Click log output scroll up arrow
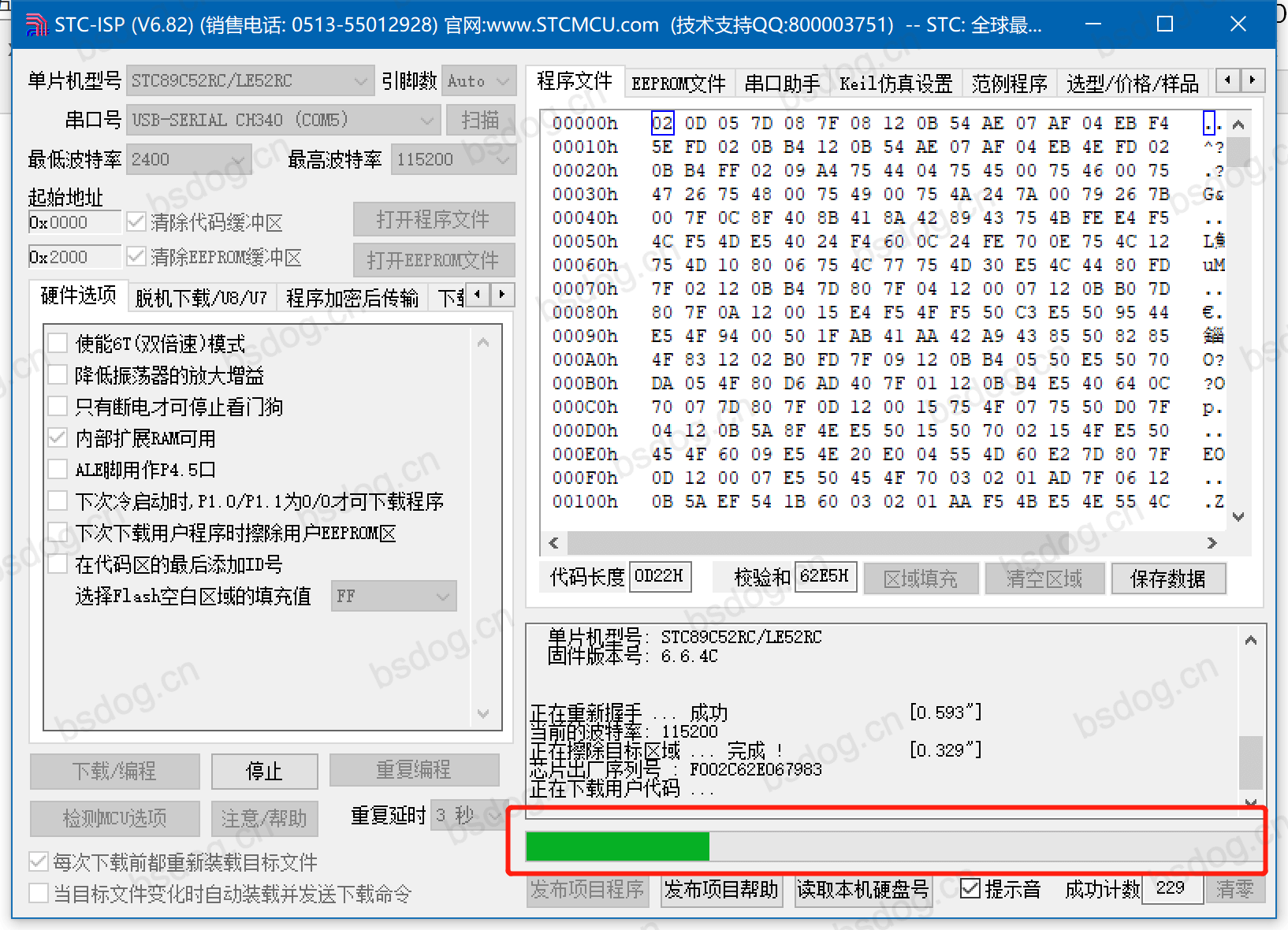 [1250, 640]
